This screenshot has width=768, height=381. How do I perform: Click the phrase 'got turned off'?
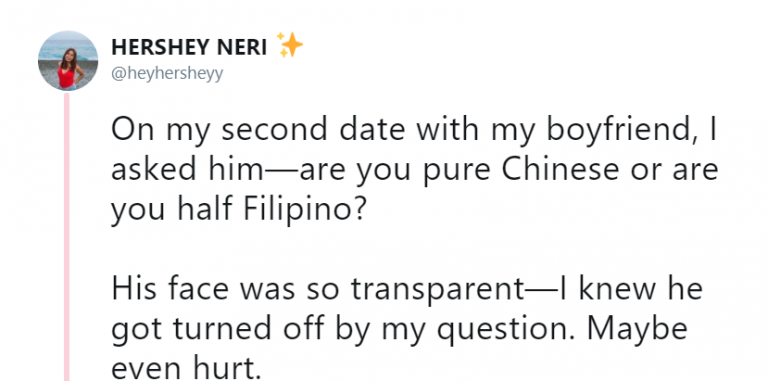pos(217,330)
